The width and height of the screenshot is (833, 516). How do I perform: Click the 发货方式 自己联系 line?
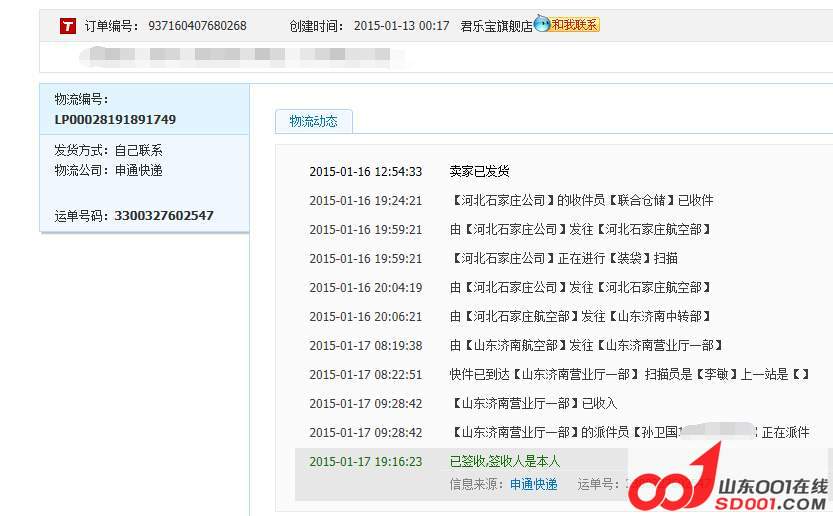(x=108, y=150)
